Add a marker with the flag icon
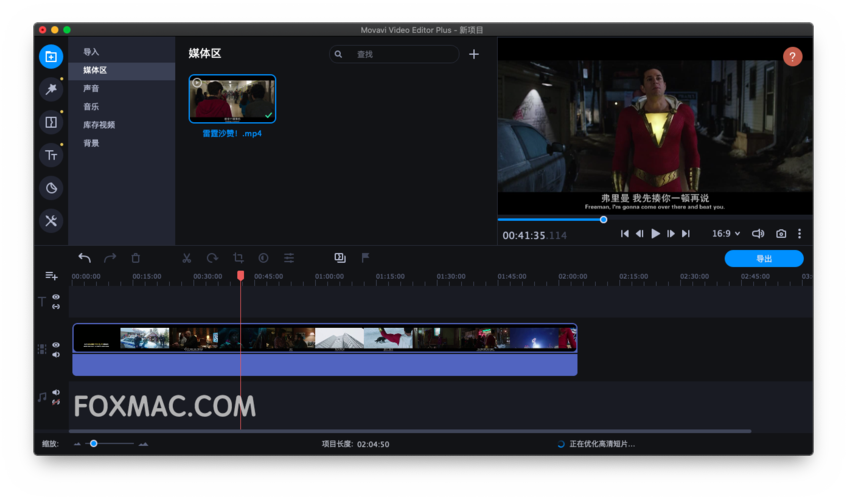The height and width of the screenshot is (500, 847). coord(365,258)
